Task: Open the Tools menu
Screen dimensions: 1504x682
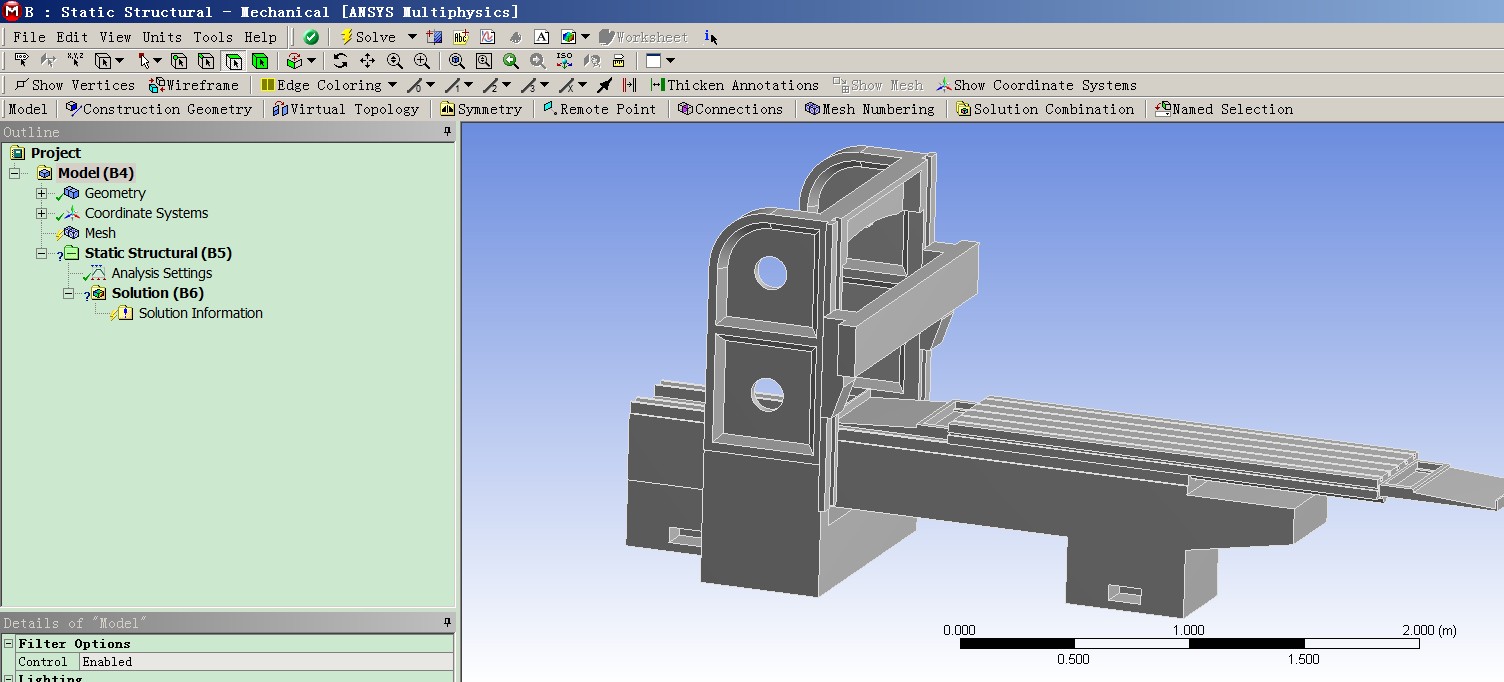Action: click(x=213, y=37)
